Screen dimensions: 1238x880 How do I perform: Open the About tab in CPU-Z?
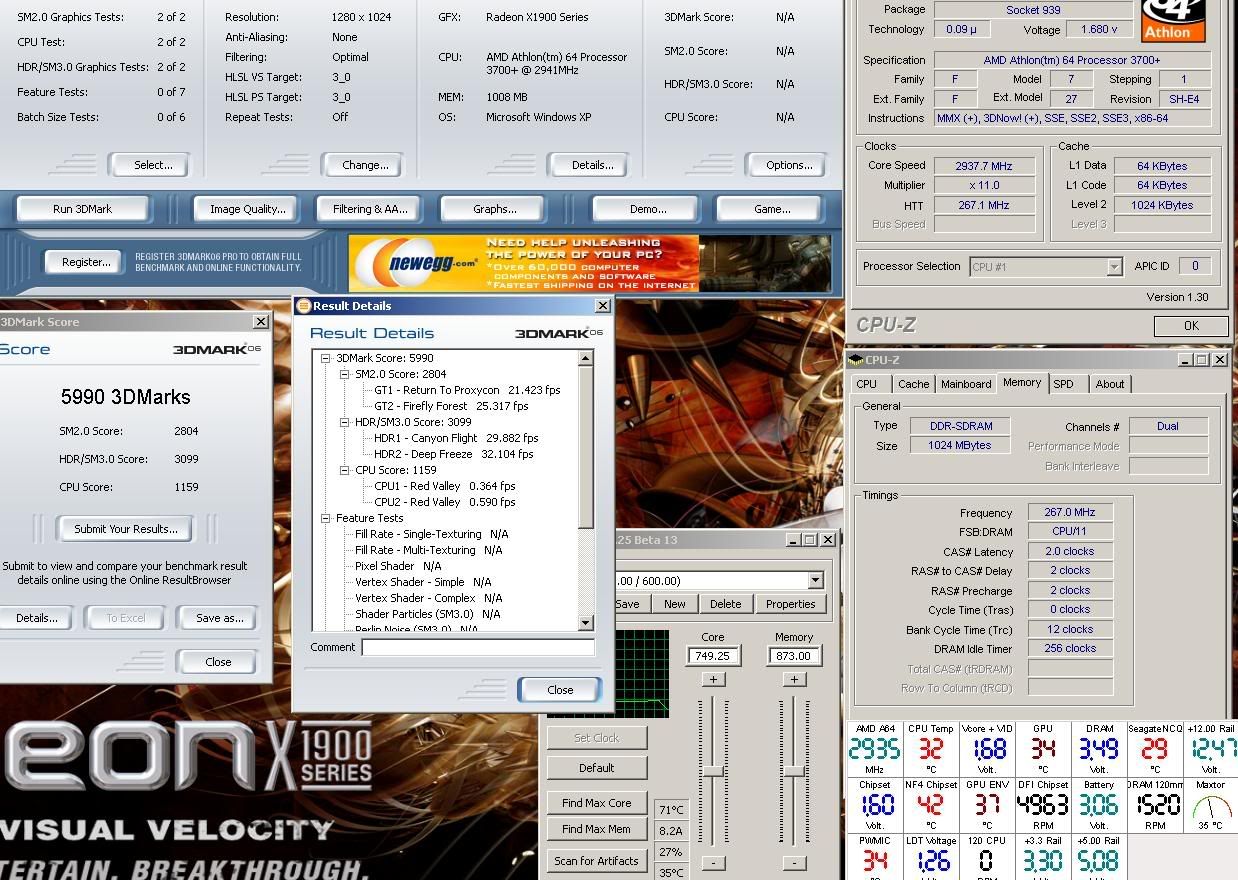pos(1110,384)
